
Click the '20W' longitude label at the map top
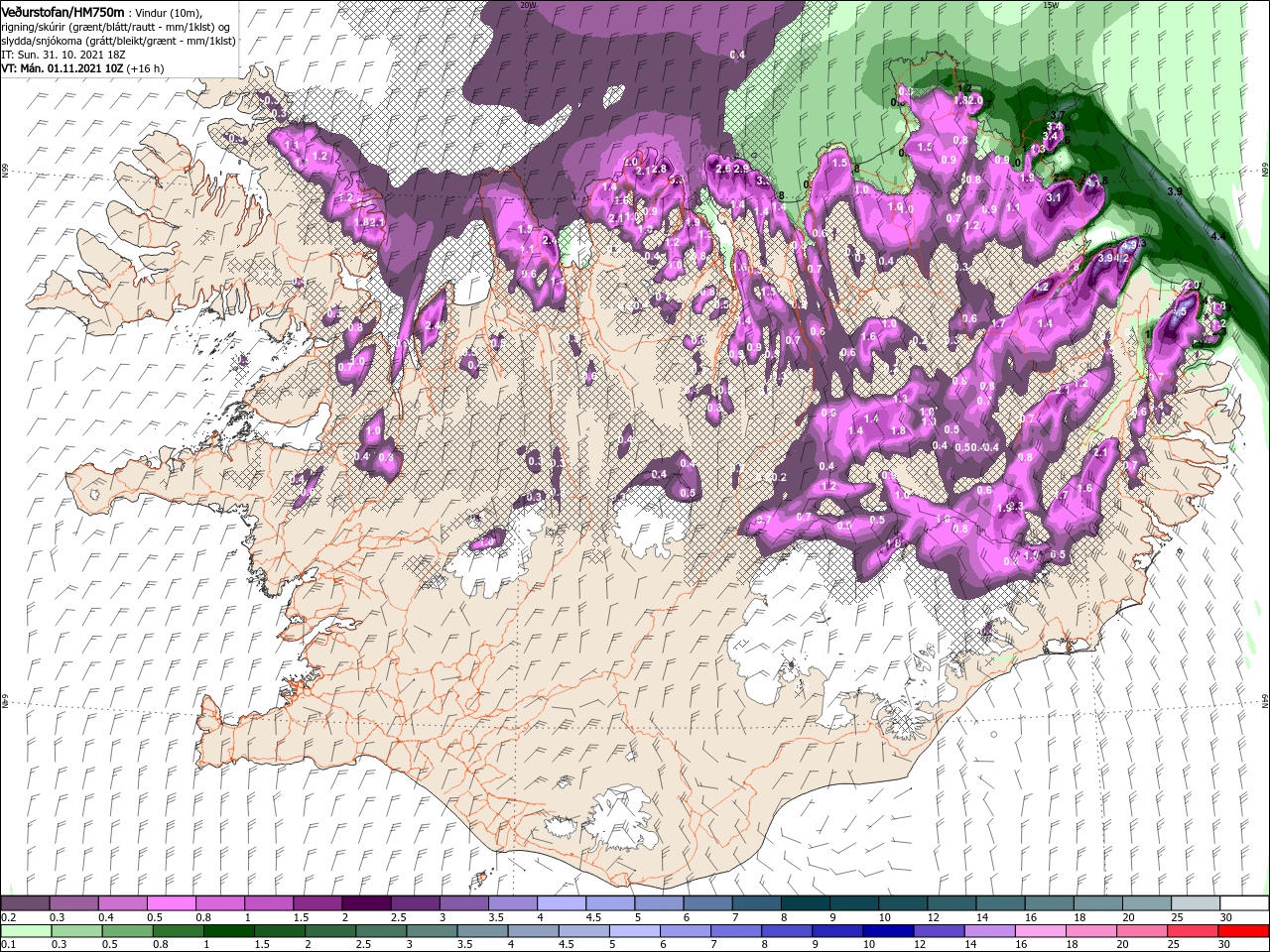pos(527,4)
